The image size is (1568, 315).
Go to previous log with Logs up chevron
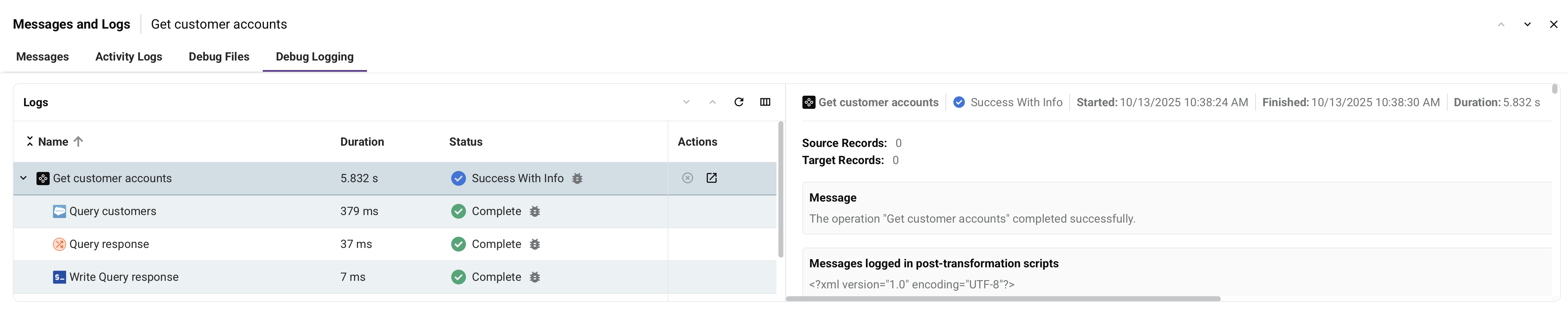[x=712, y=102]
